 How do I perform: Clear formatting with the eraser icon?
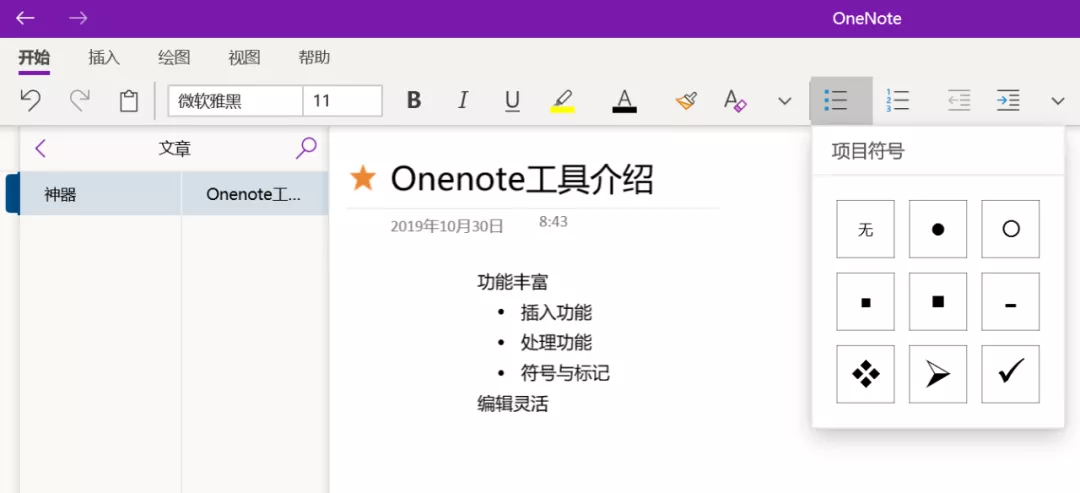click(735, 101)
